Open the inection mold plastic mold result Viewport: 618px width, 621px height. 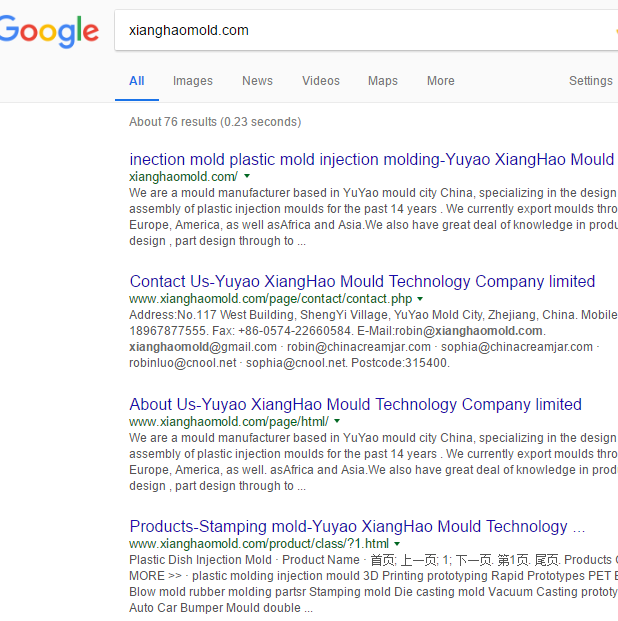coord(372,159)
